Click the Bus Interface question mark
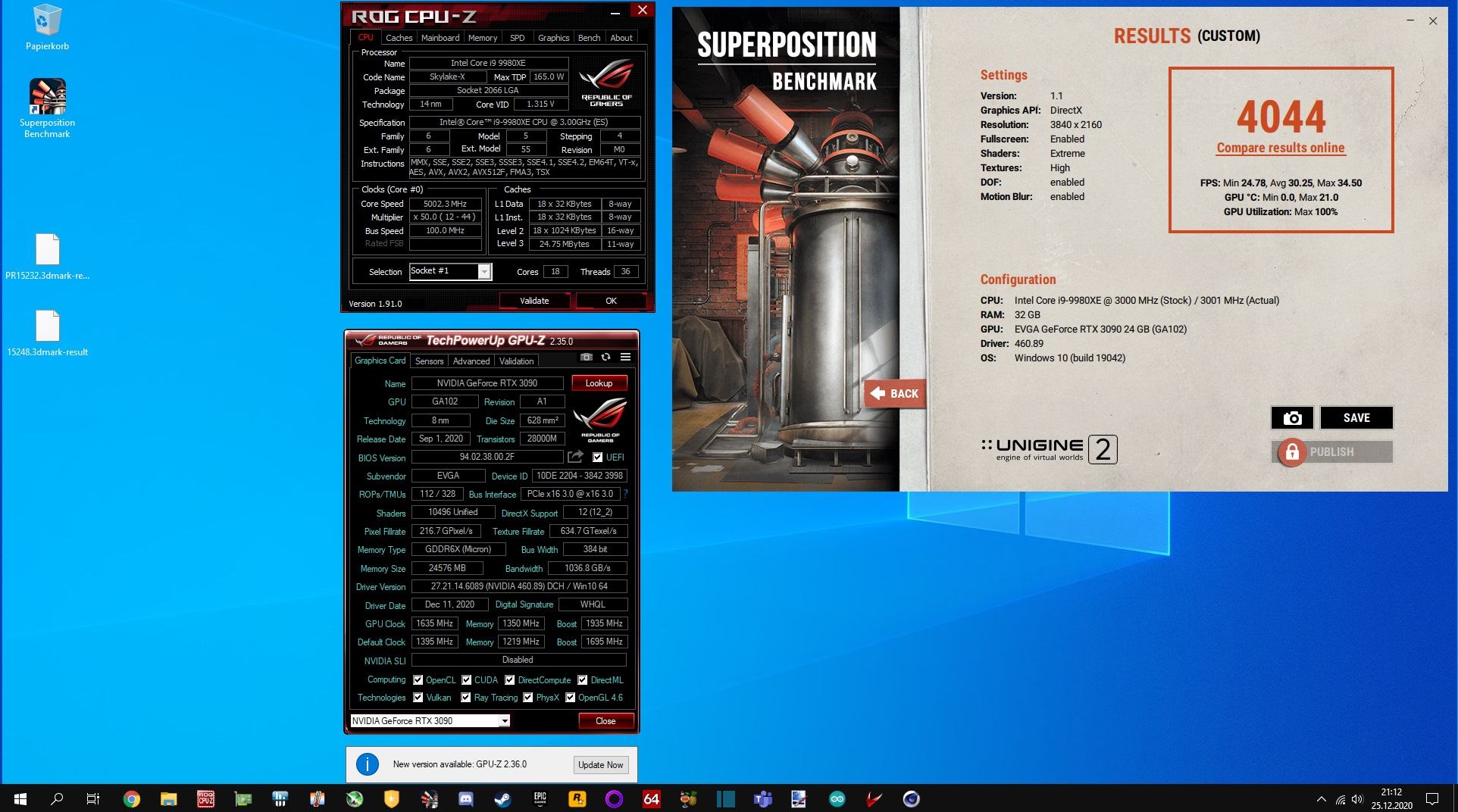This screenshot has height=812, width=1458. tap(625, 494)
